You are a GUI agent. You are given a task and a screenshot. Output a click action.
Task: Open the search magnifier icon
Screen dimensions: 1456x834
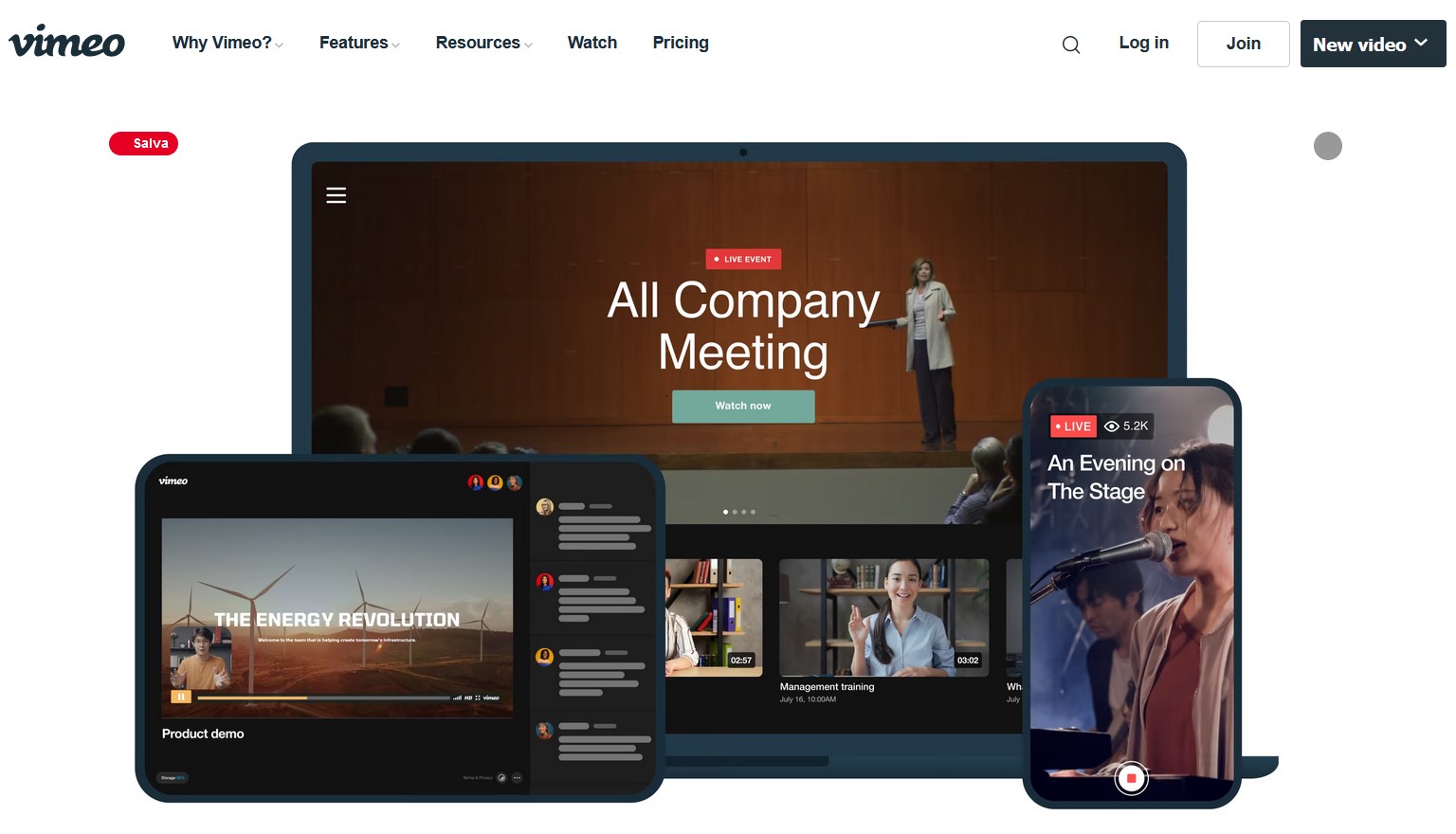[x=1071, y=45]
